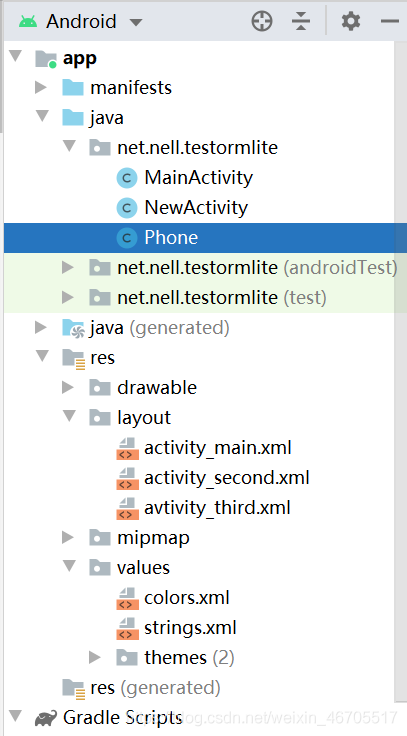Click the colors.xml file icon
The height and width of the screenshot is (736, 407).
pos(127,598)
